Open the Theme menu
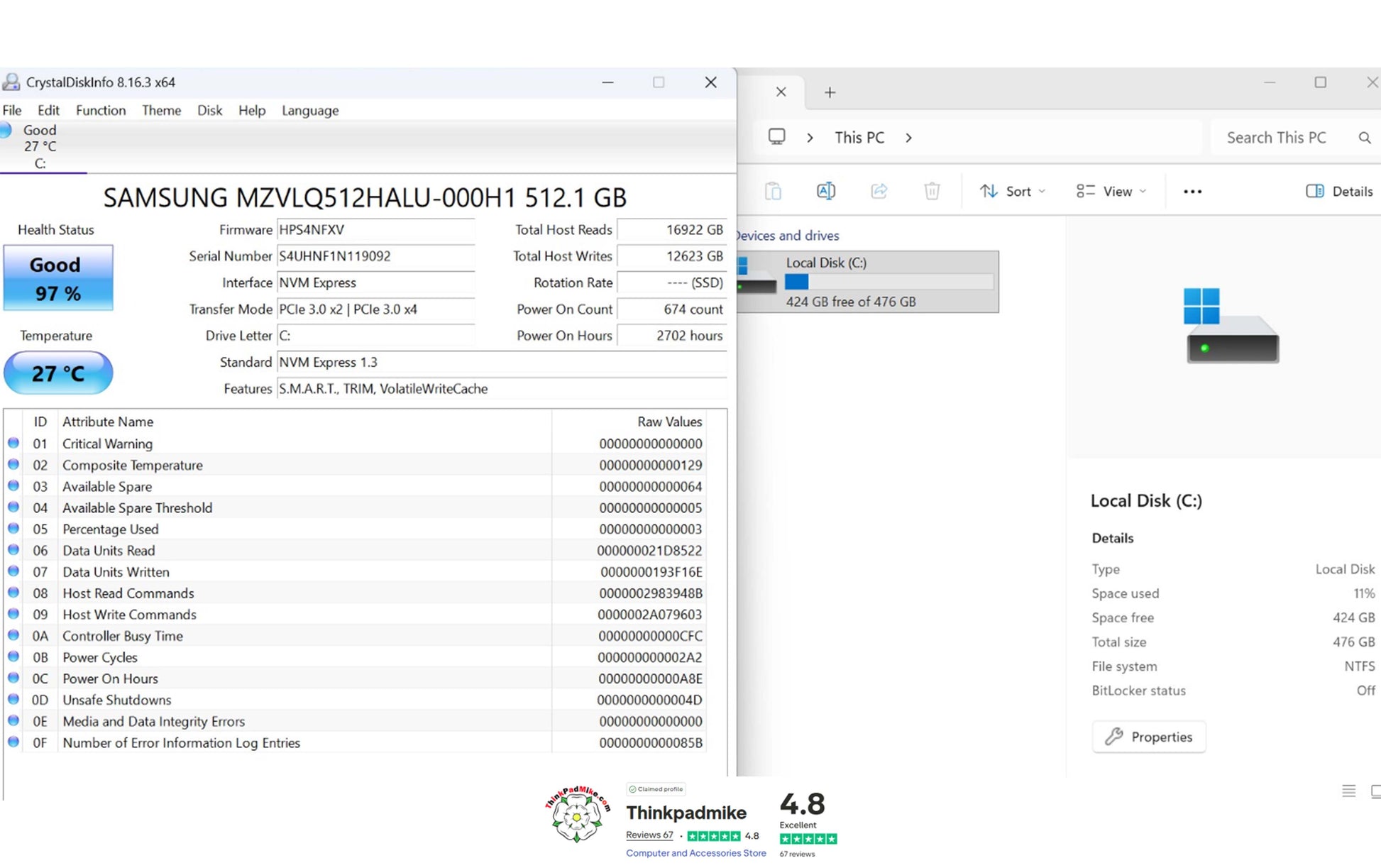Viewport: 1381px width, 868px height. pyautogui.click(x=161, y=110)
